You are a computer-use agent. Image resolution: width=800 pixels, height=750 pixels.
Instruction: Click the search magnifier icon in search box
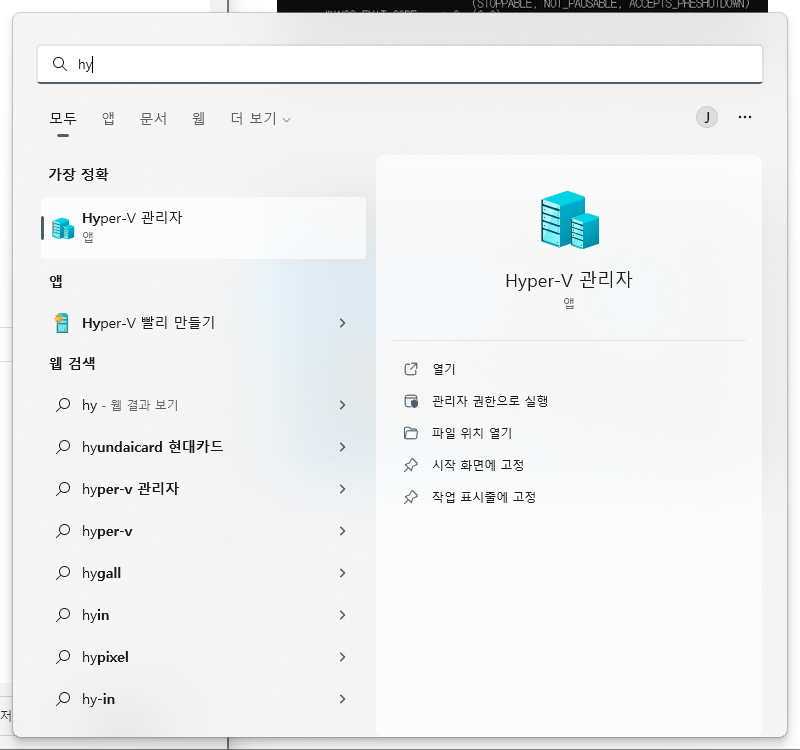tap(60, 64)
